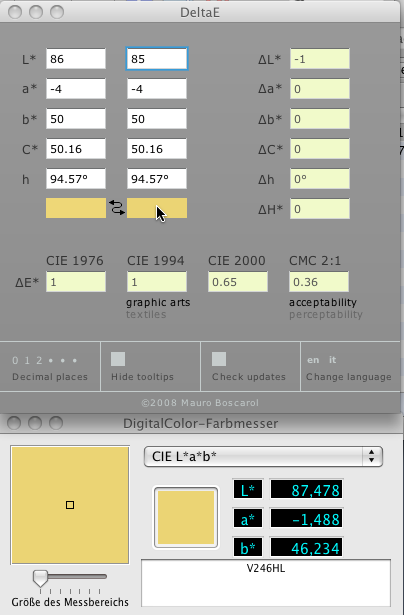Image resolution: width=404 pixels, height=615 pixels.
Task: Toggle the Check updates checkbox
Action: coord(219,359)
